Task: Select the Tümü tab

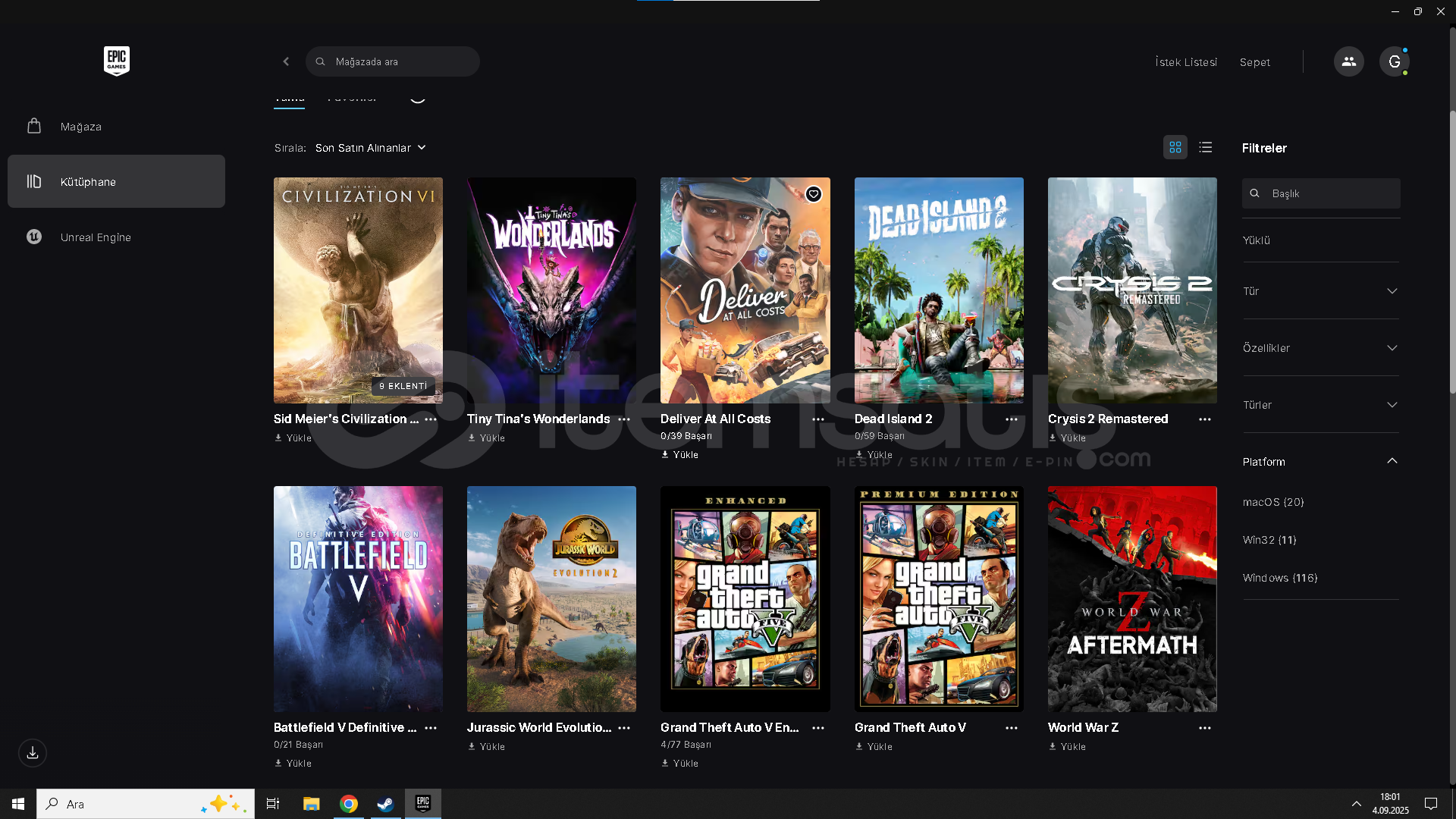Action: (289, 99)
